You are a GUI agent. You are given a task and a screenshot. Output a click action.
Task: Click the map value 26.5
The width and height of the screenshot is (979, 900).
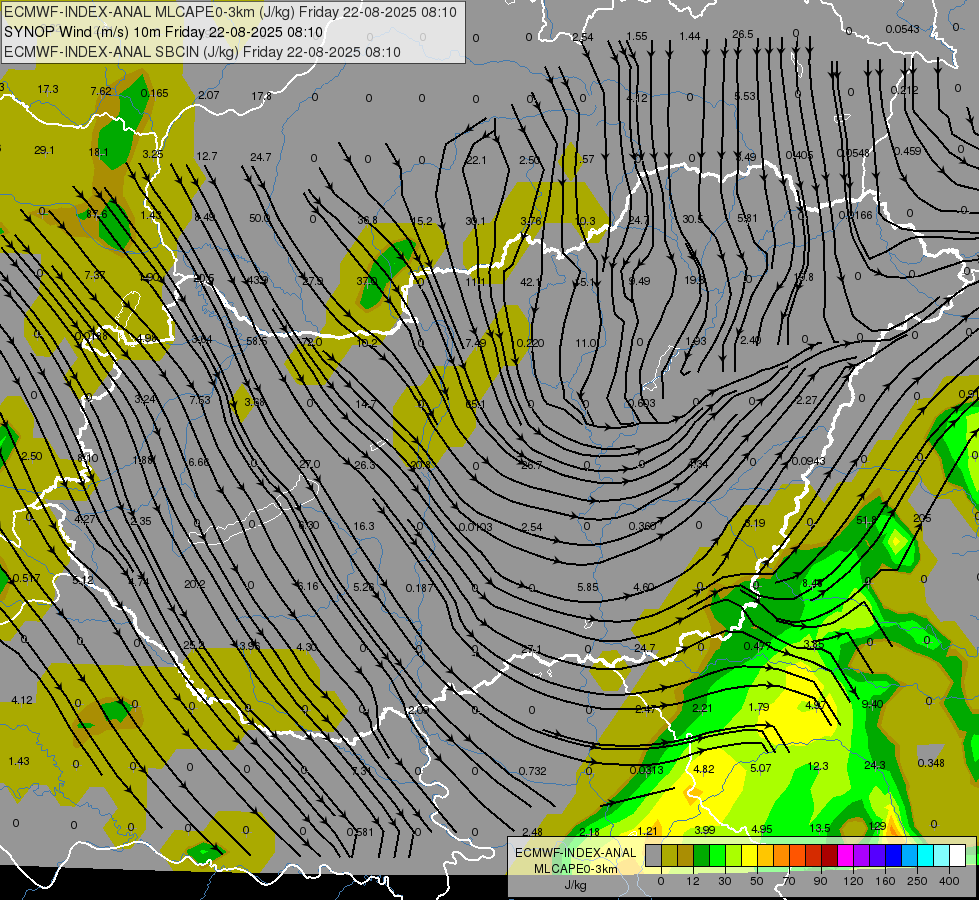coord(742,34)
